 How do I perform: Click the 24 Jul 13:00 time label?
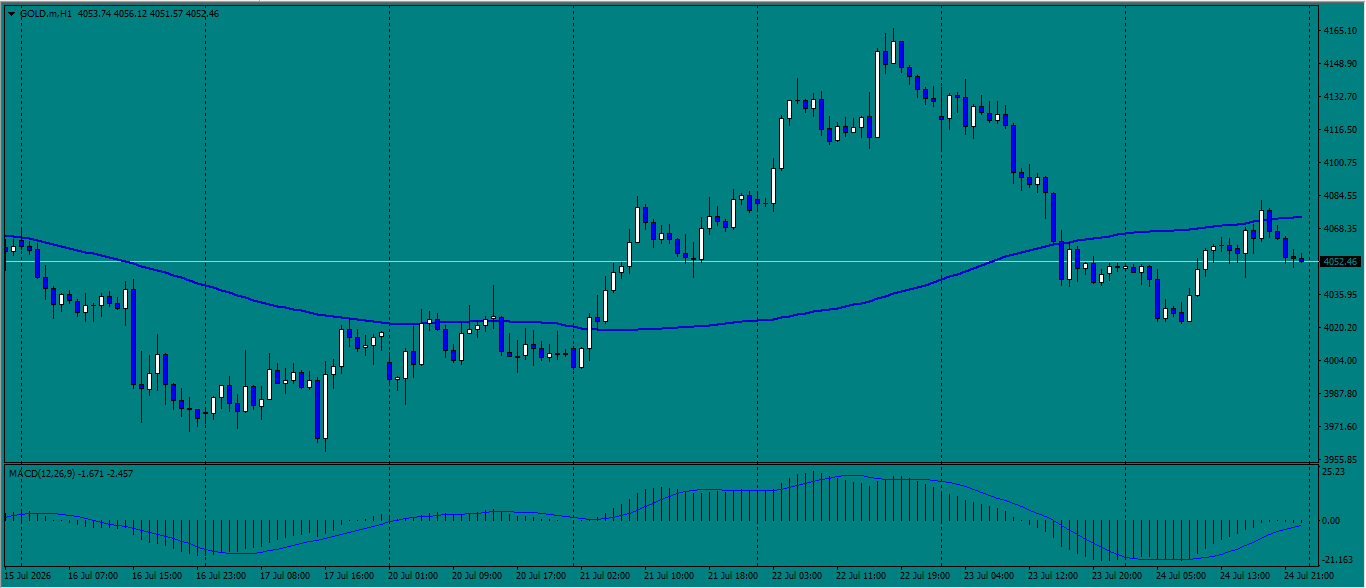pyautogui.click(x=1246, y=577)
